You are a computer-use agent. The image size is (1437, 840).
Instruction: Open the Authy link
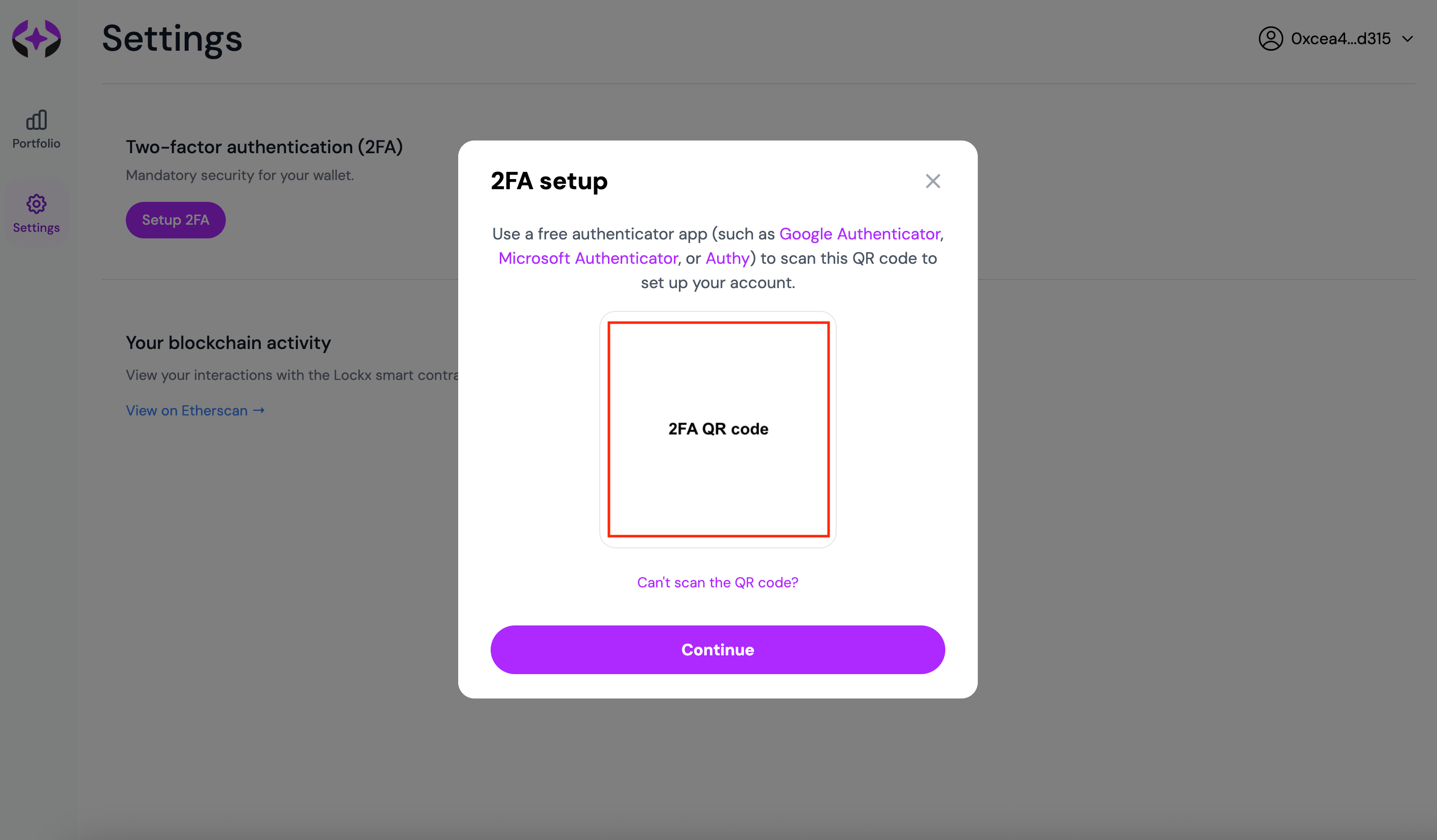pos(728,258)
